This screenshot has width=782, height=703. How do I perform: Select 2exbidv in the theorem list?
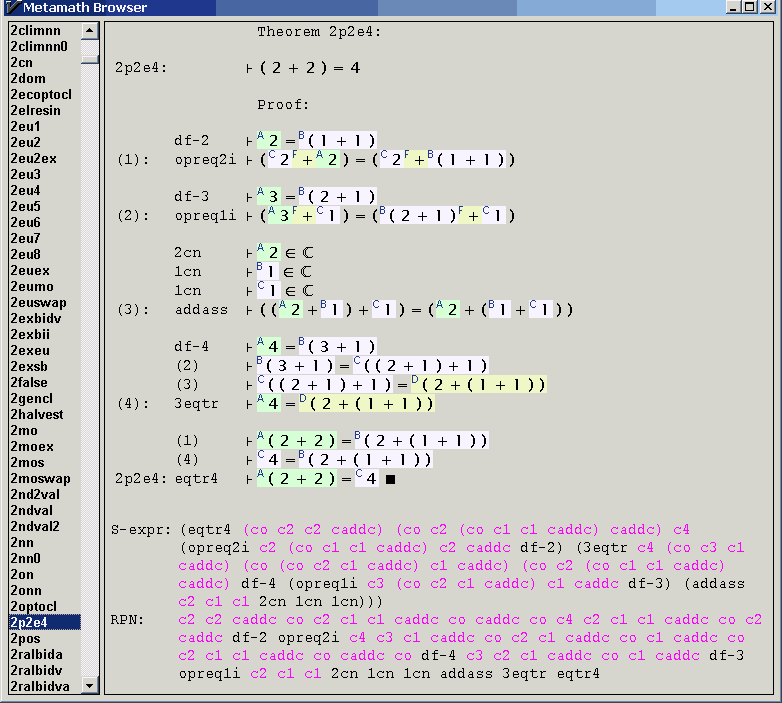click(36, 319)
